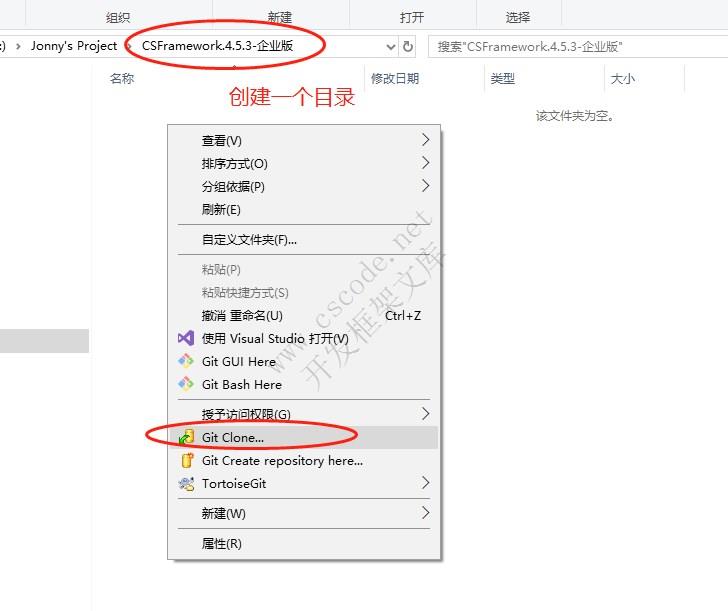Expand the 排序方式(O) submenu arrow
The height and width of the screenshot is (611, 728).
pyautogui.click(x=425, y=163)
